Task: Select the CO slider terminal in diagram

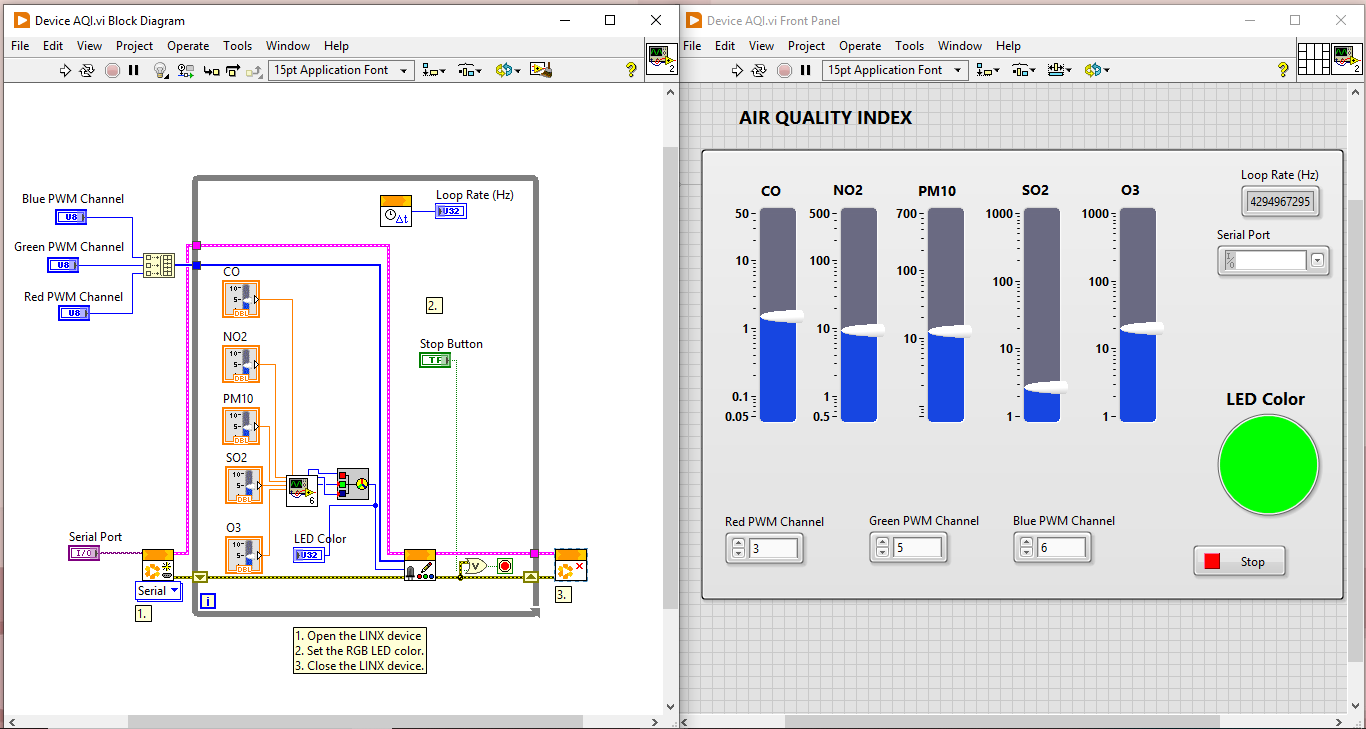Action: click(x=241, y=299)
